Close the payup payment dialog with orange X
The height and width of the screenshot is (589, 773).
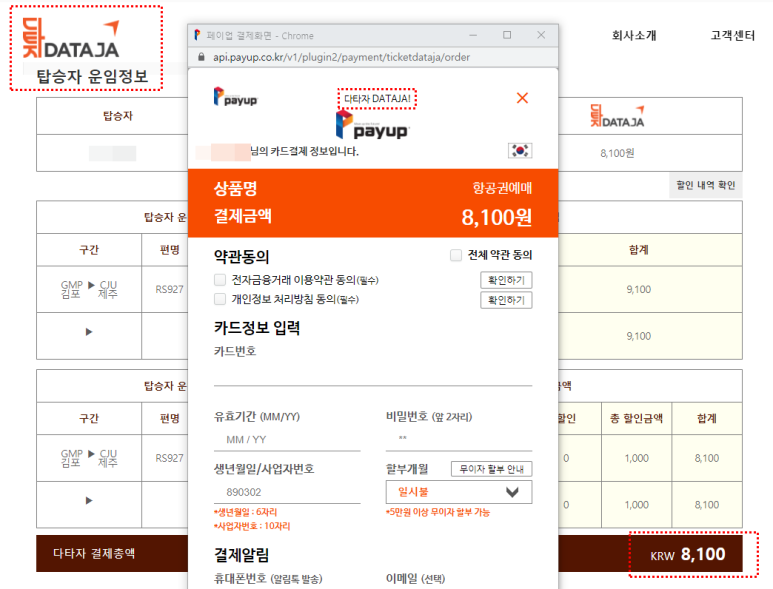tap(522, 98)
